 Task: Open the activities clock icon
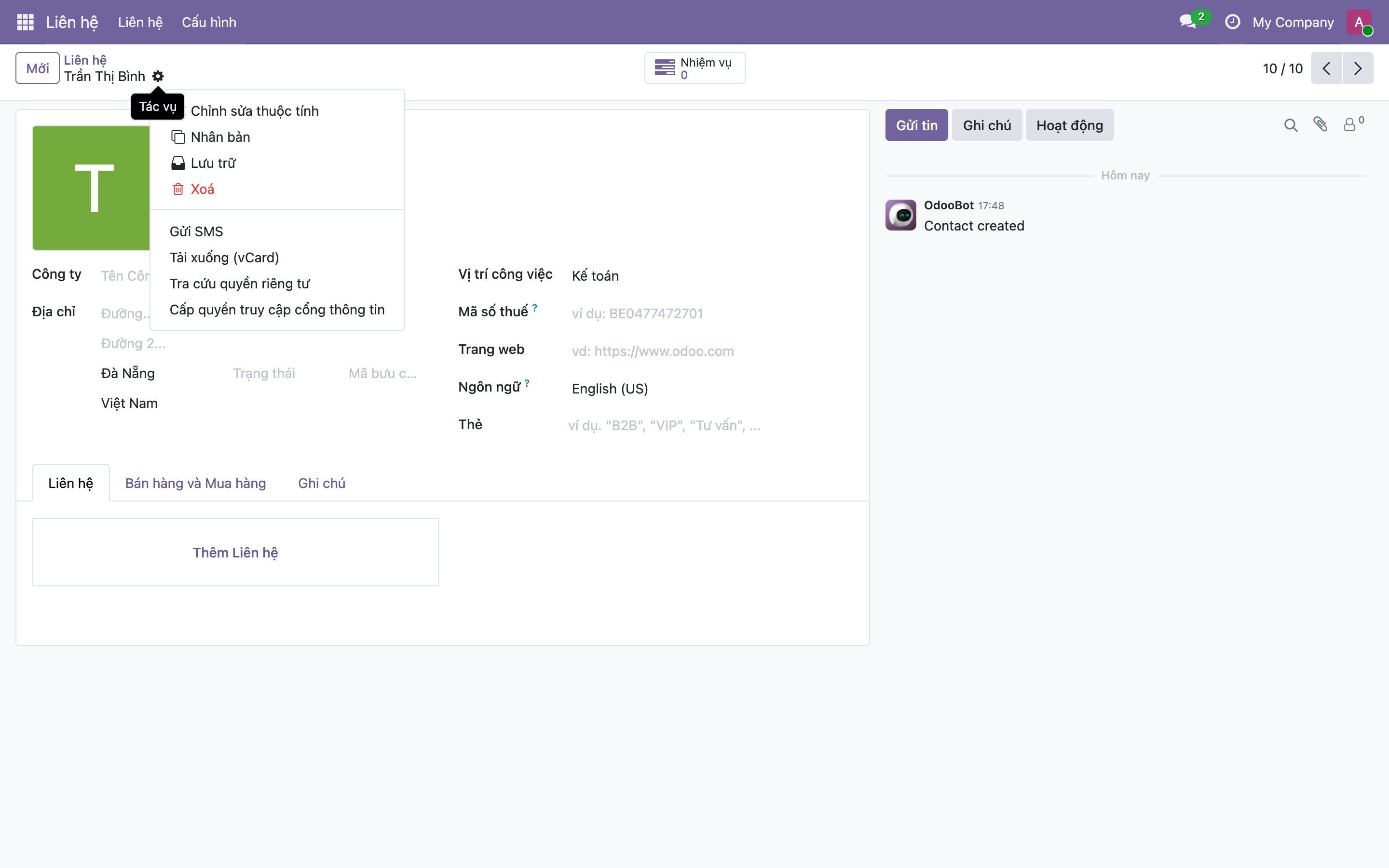click(x=1232, y=22)
